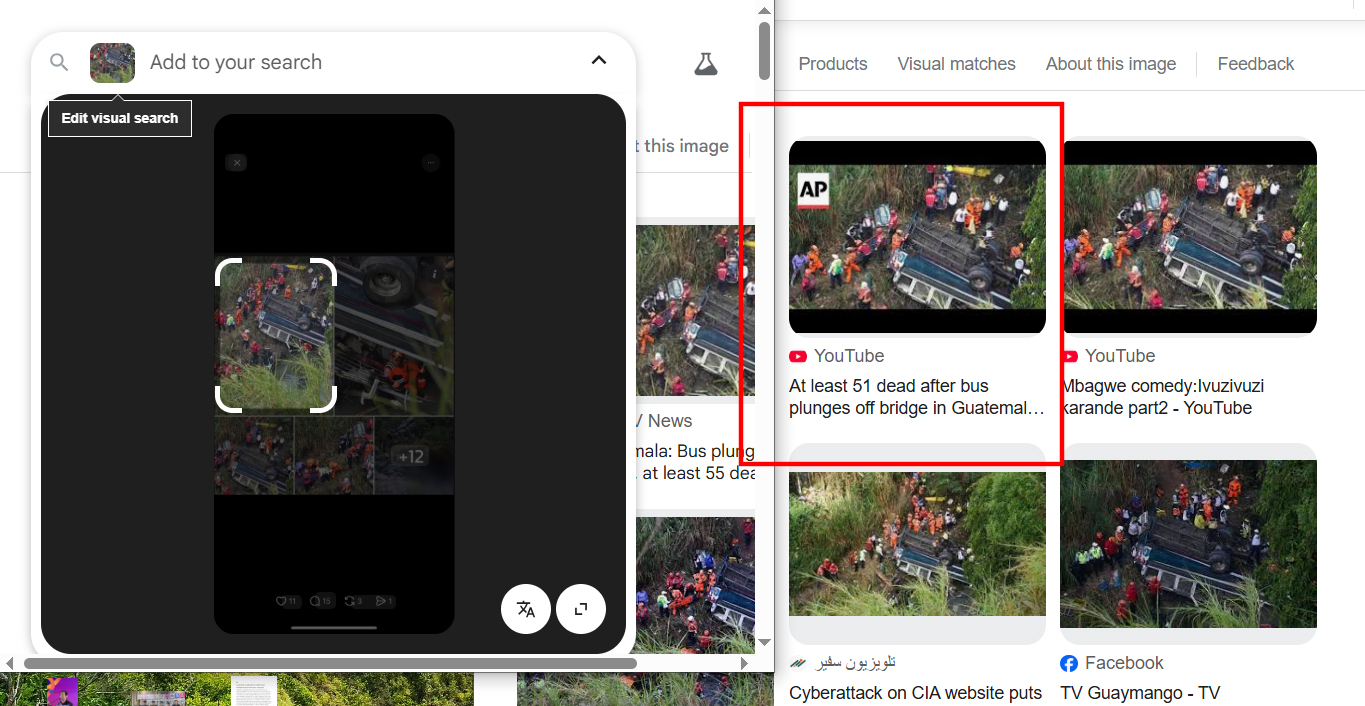Open the "At least 51 dead" result link
This screenshot has height=706, width=1365.
(916, 397)
